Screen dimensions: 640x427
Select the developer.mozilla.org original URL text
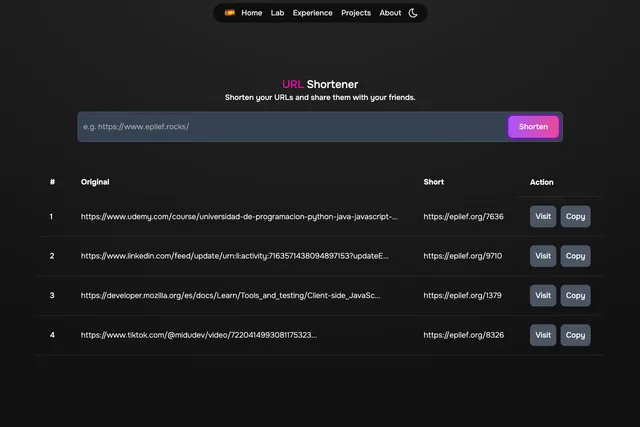tap(231, 296)
